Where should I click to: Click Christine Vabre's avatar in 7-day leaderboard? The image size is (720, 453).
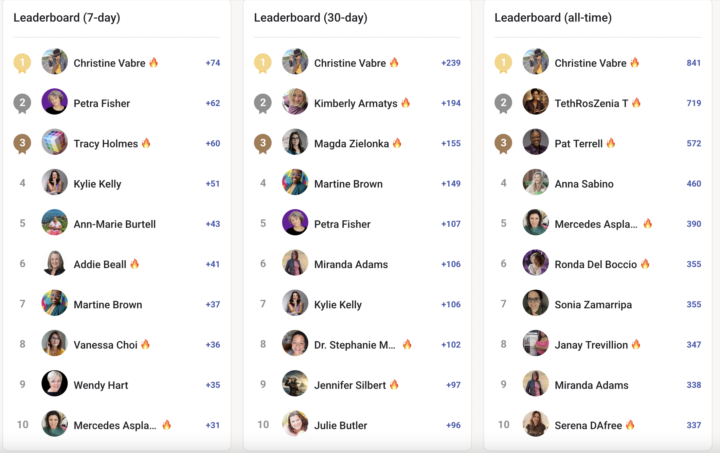tap(54, 63)
